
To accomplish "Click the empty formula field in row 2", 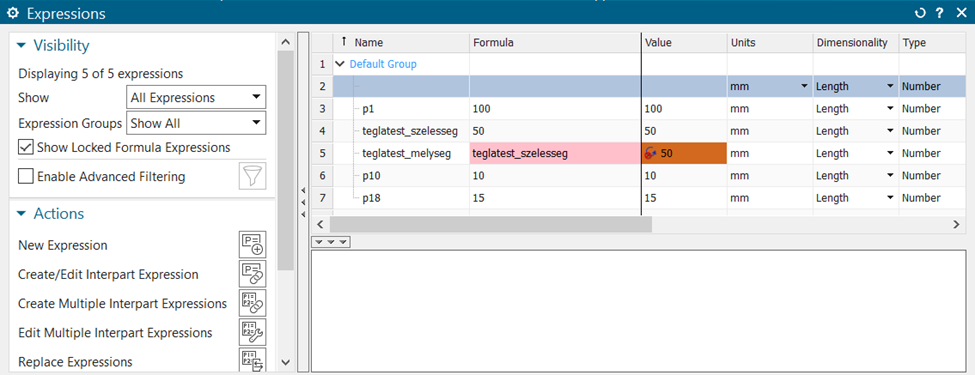I will point(555,86).
